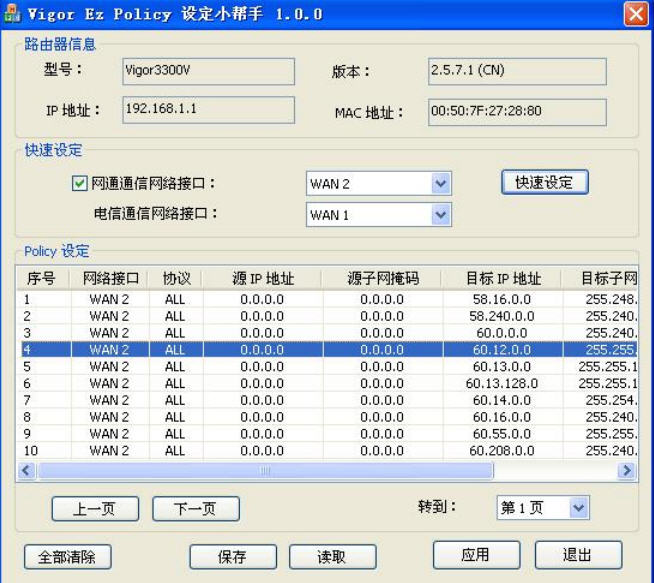Click the 目标 IP 地址 column header

pyautogui.click(x=502, y=278)
